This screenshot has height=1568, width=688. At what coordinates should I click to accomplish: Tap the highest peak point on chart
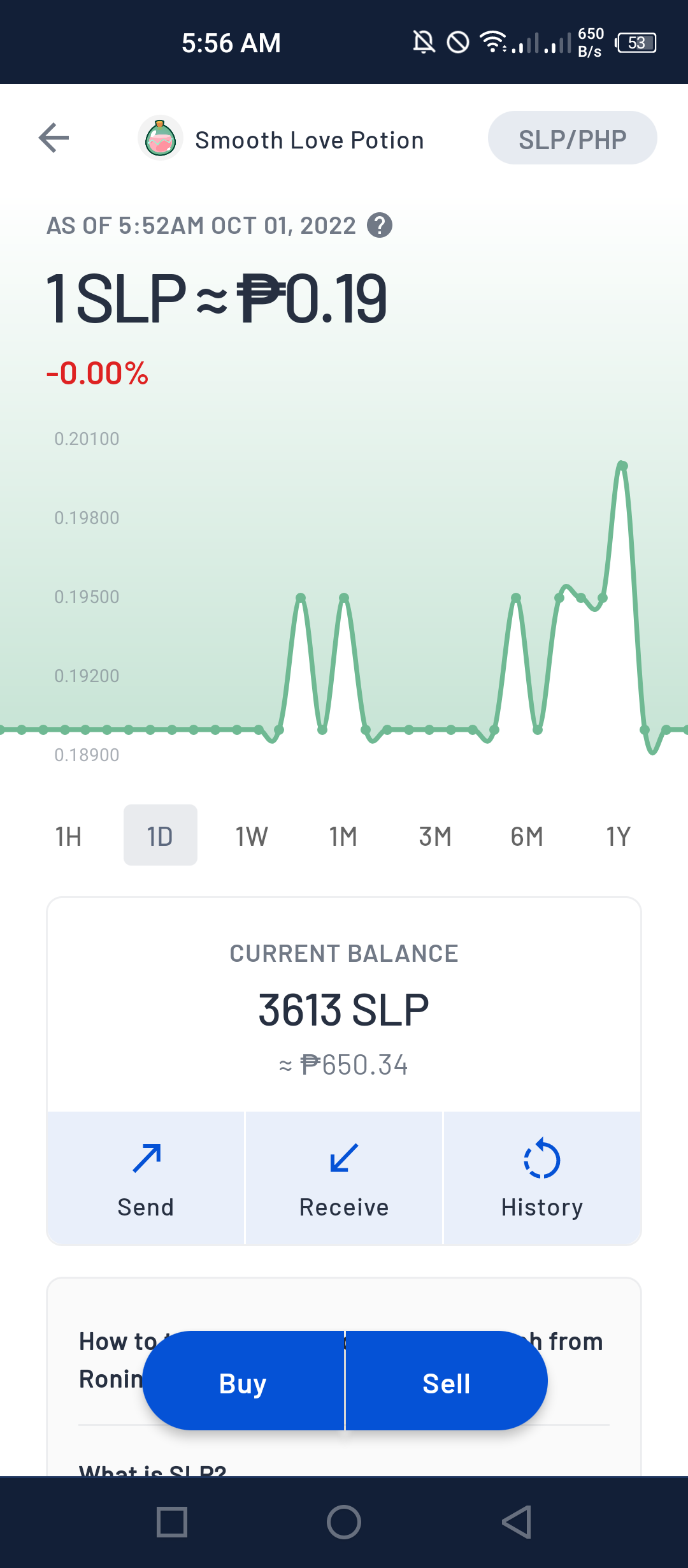[622, 465]
